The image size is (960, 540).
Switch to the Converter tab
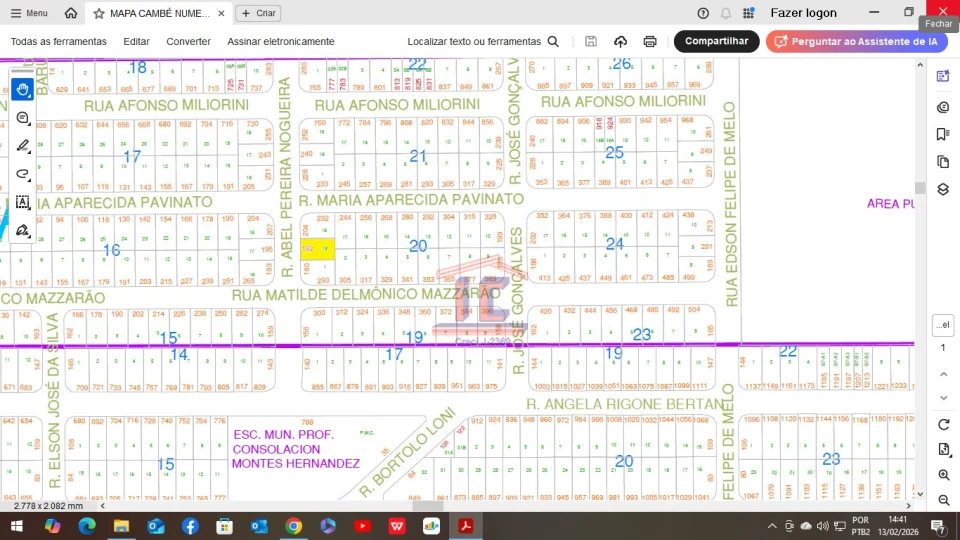(x=188, y=42)
